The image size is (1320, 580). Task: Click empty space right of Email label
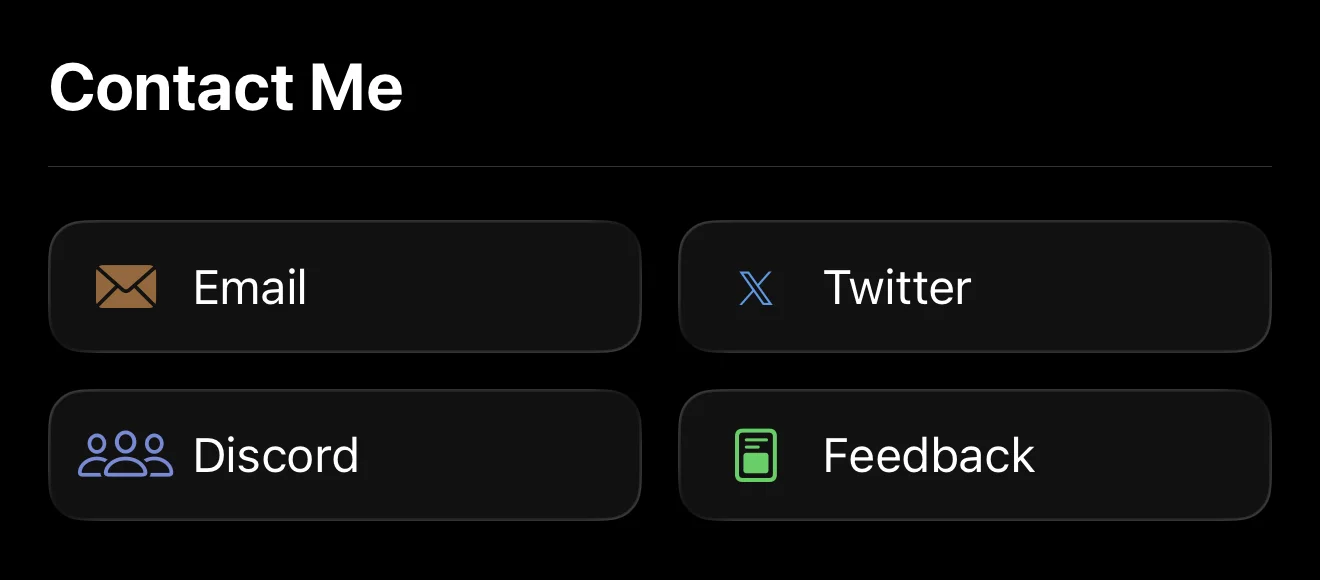(x=480, y=287)
